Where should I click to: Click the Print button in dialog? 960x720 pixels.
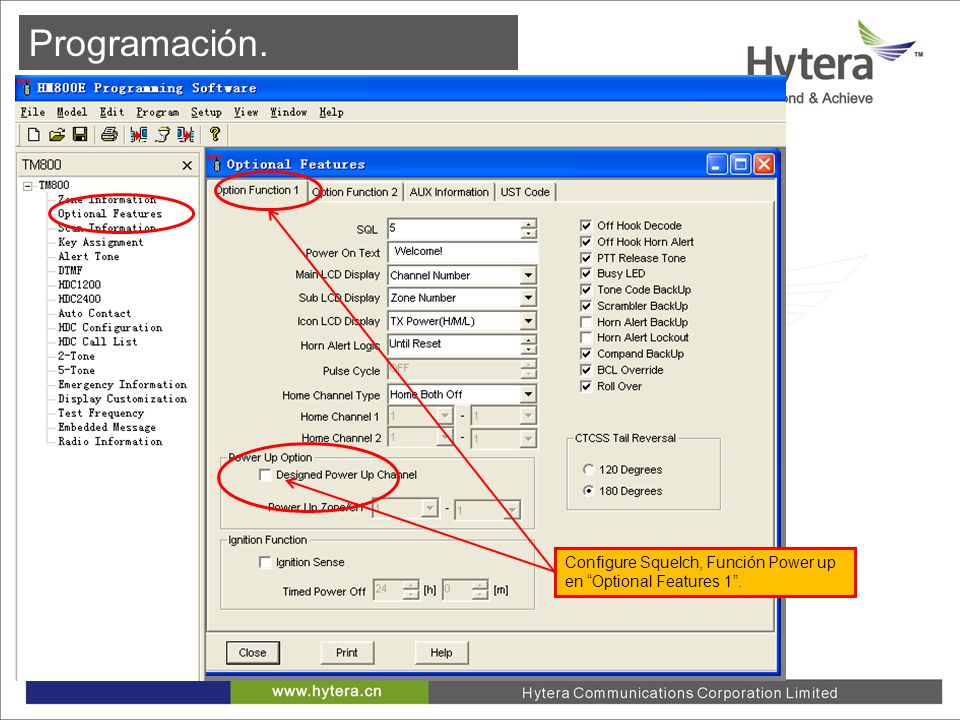click(x=347, y=653)
